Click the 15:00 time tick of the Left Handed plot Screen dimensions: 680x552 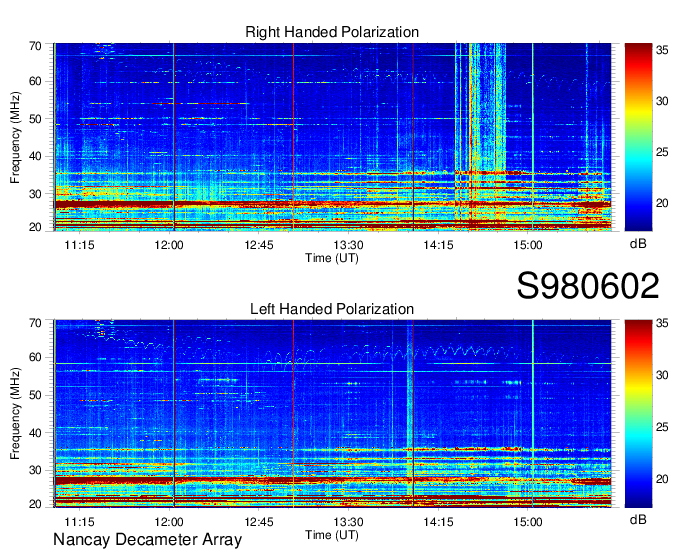[x=528, y=522]
